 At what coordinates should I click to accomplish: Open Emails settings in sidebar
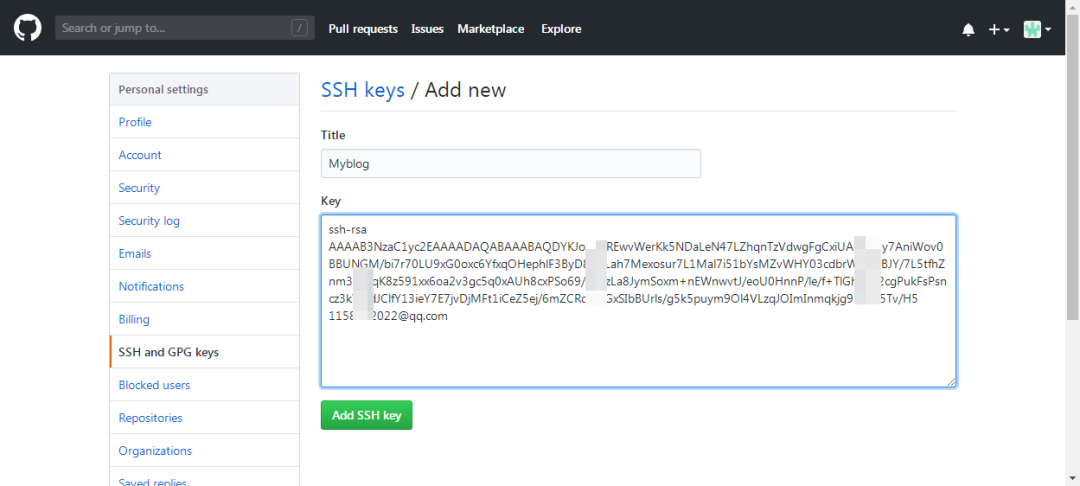click(x=204, y=253)
